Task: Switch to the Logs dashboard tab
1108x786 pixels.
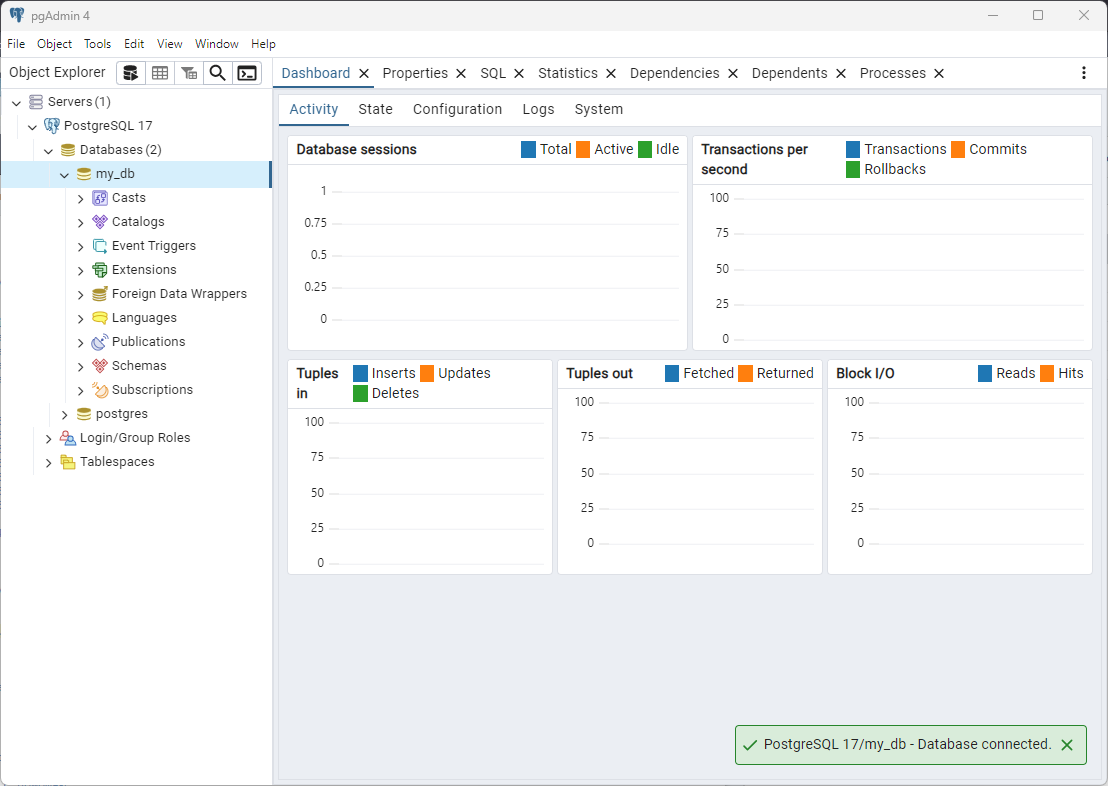Action: tap(538, 110)
